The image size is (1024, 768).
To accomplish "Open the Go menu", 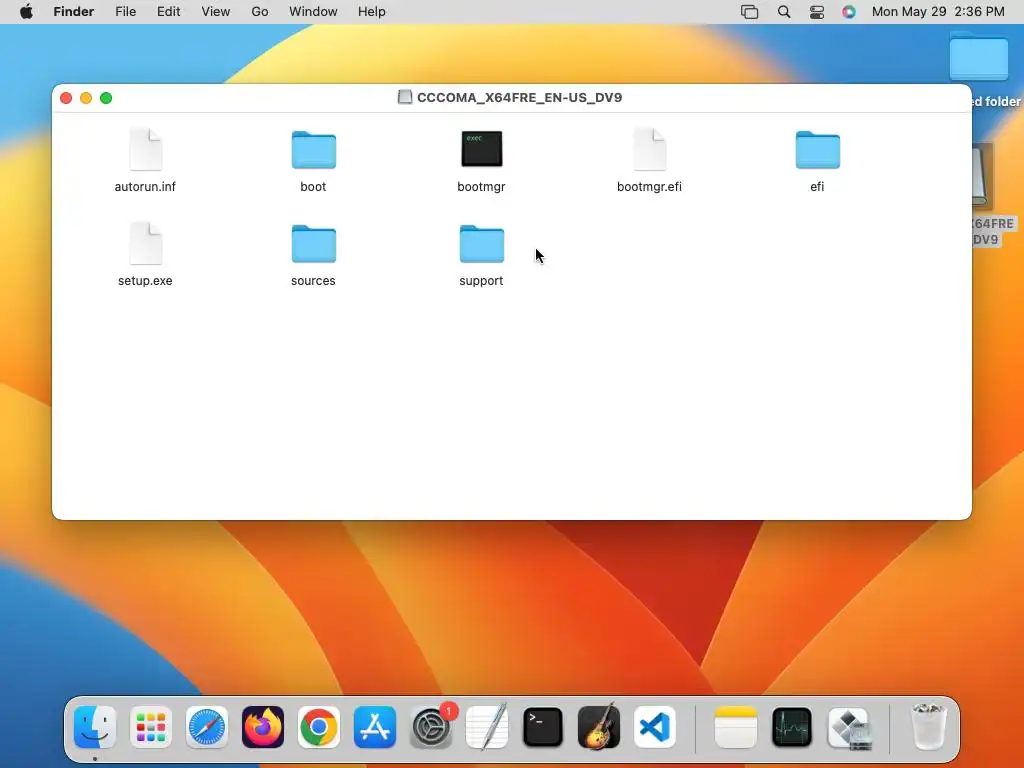I will coord(260,12).
